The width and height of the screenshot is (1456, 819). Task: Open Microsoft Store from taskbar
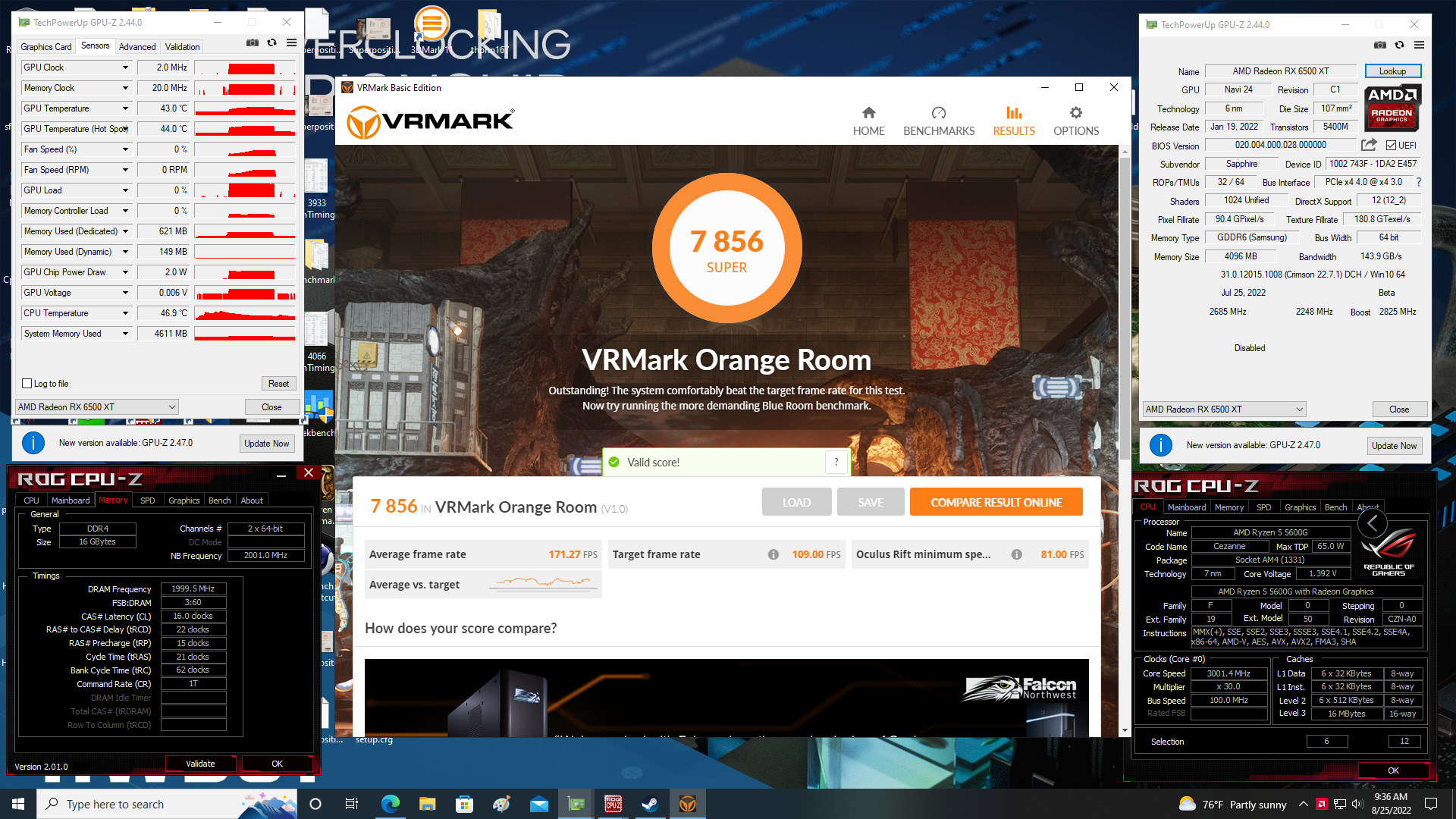465,804
